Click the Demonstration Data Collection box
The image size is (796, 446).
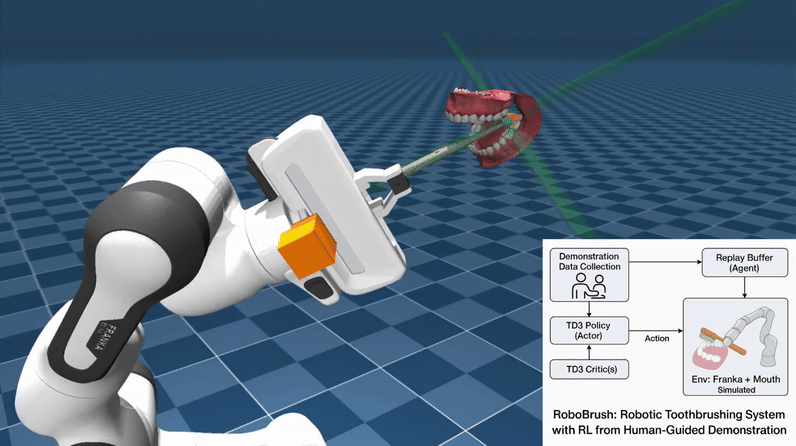589,275
